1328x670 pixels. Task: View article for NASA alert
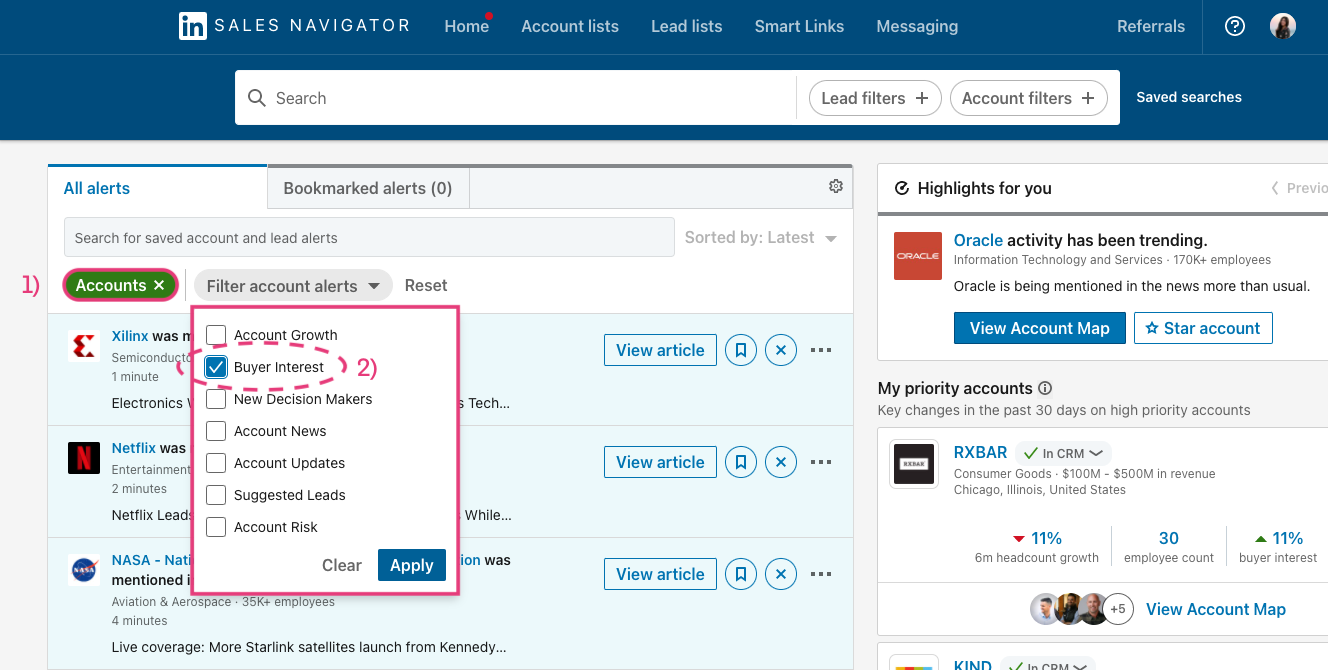pos(660,574)
